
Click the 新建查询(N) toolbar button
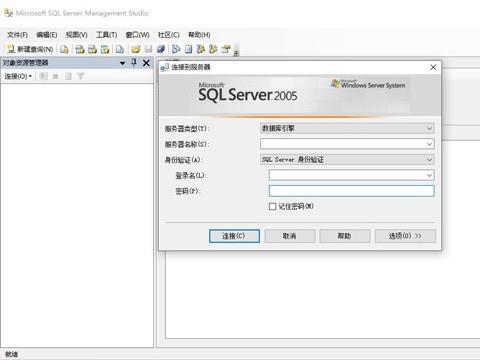point(30,49)
